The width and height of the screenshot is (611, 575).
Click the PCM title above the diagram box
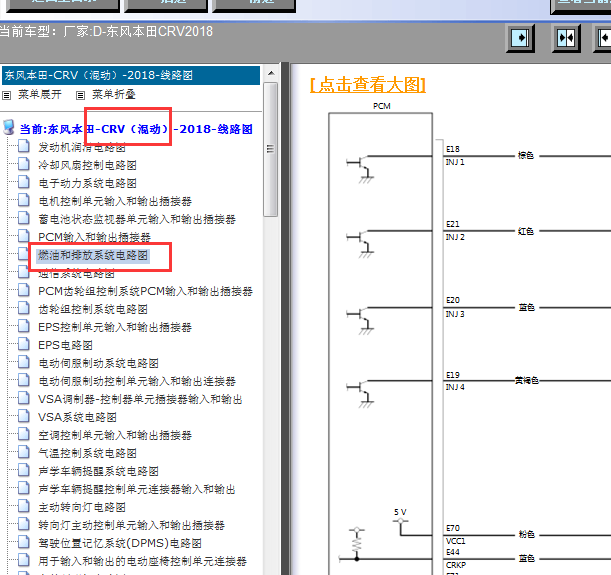click(x=381, y=106)
